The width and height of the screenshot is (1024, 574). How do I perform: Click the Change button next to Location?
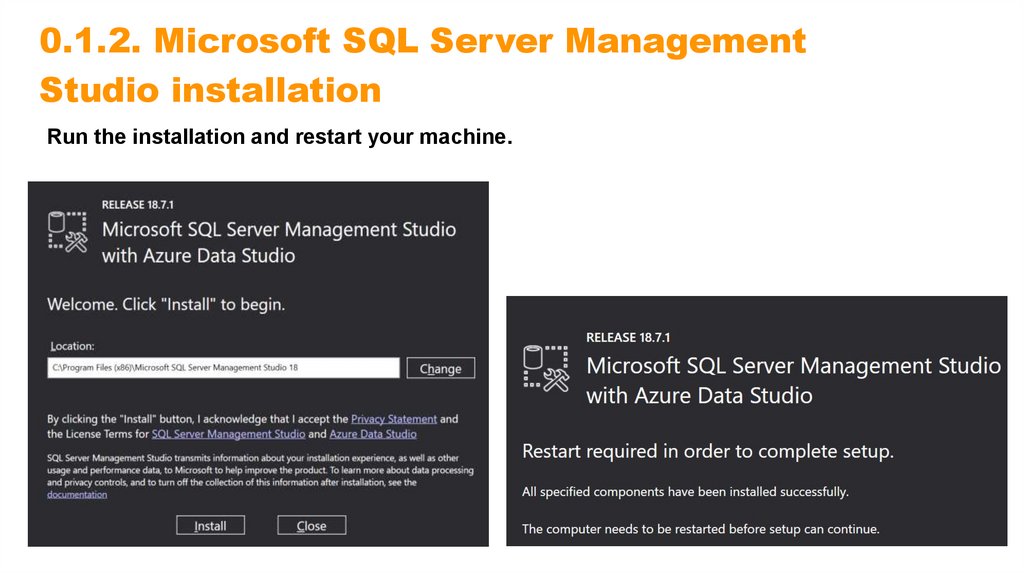point(441,368)
